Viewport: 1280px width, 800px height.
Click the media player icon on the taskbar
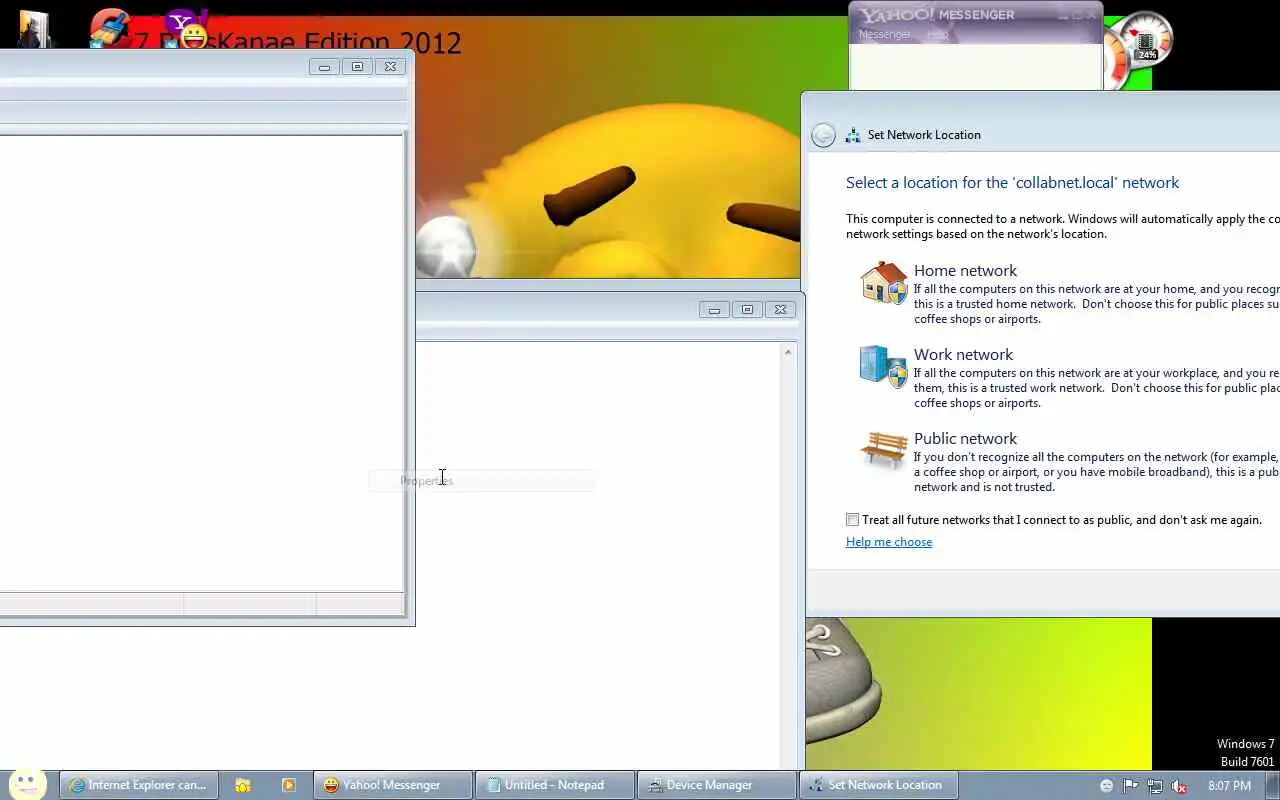289,785
